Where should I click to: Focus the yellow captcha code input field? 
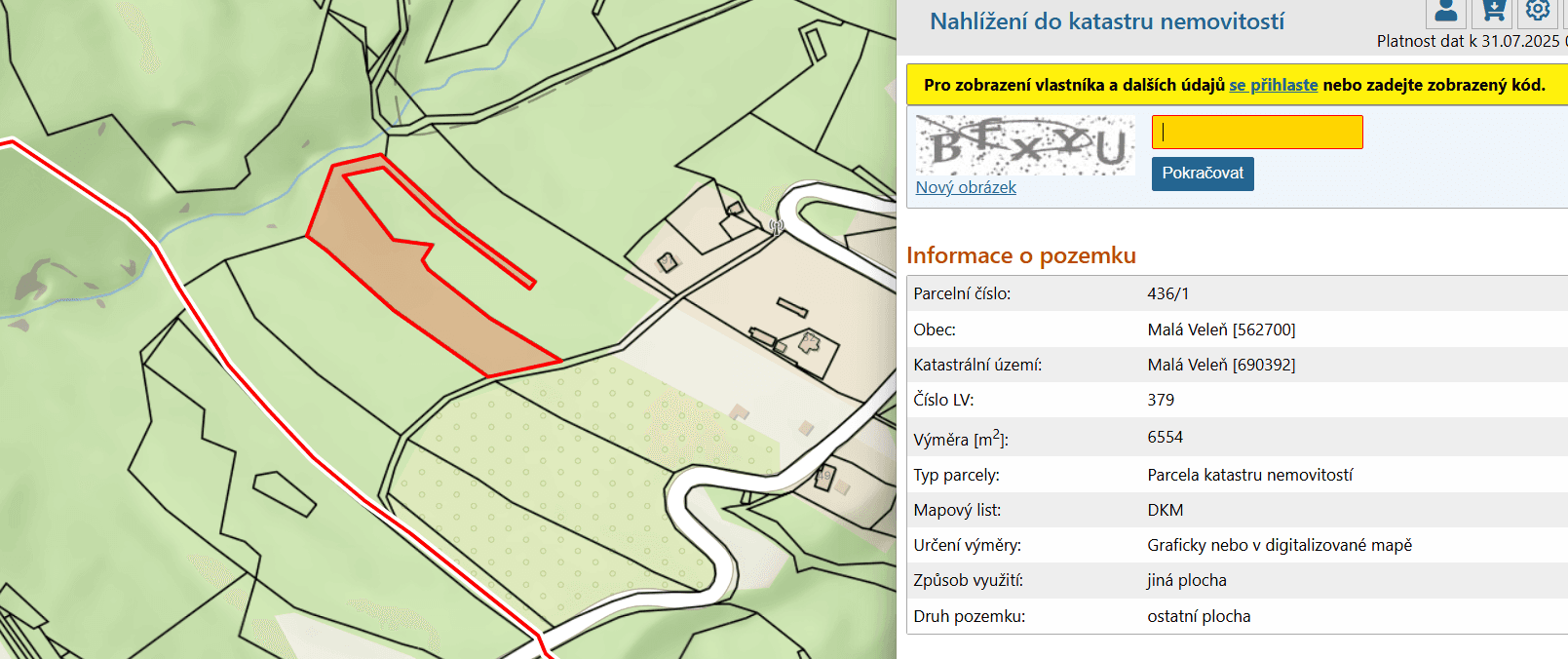click(1256, 133)
